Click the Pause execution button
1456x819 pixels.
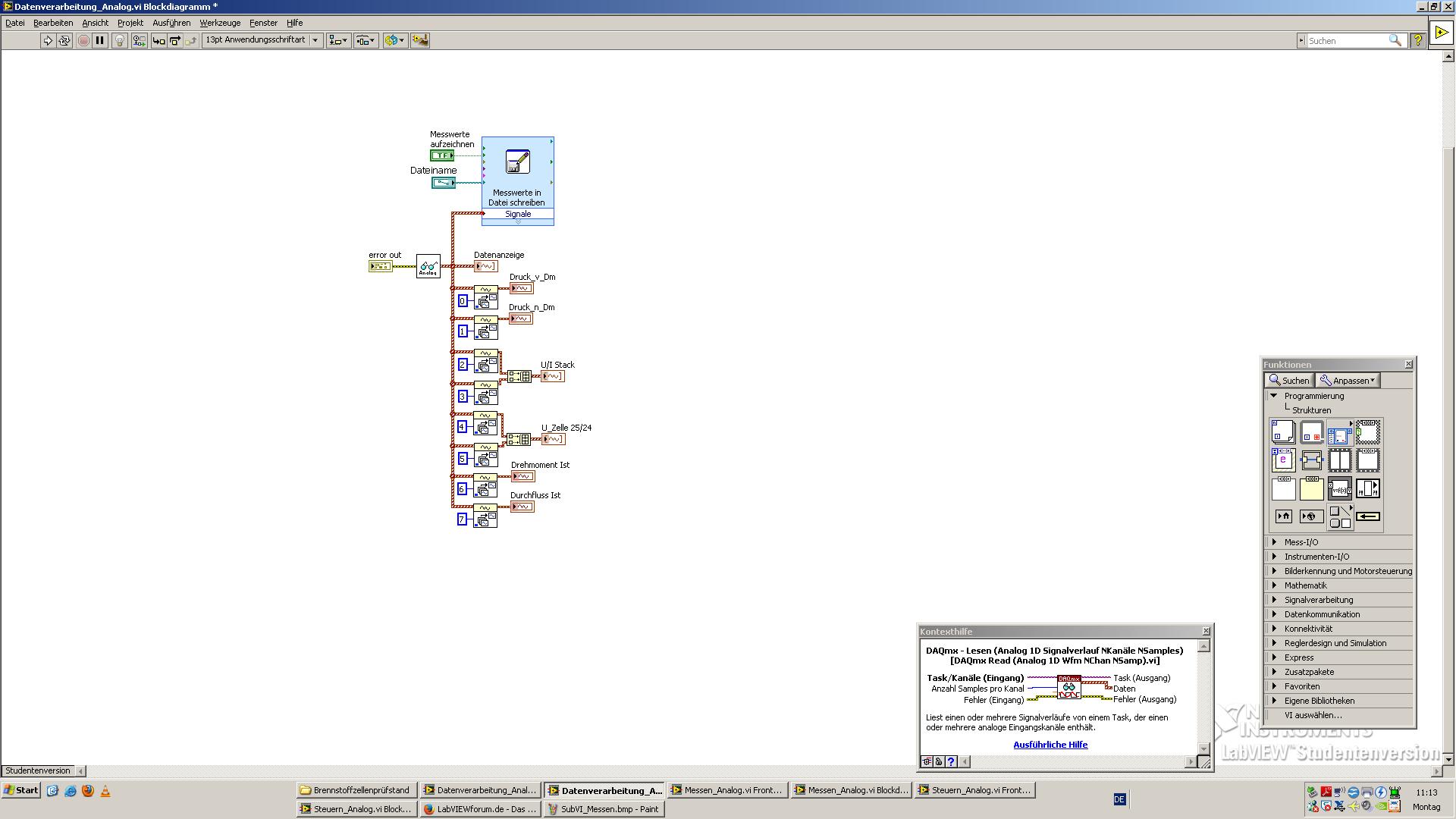click(100, 40)
